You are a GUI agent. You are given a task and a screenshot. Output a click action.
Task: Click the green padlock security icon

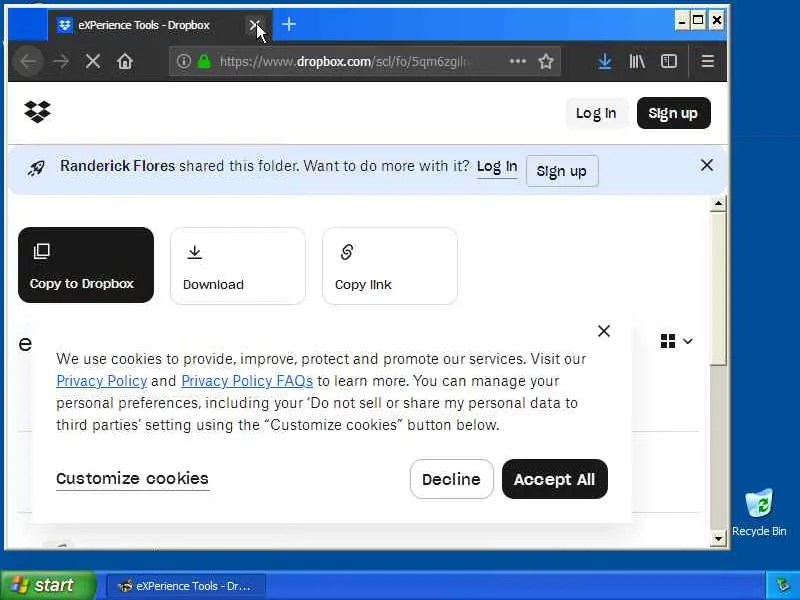[204, 62]
